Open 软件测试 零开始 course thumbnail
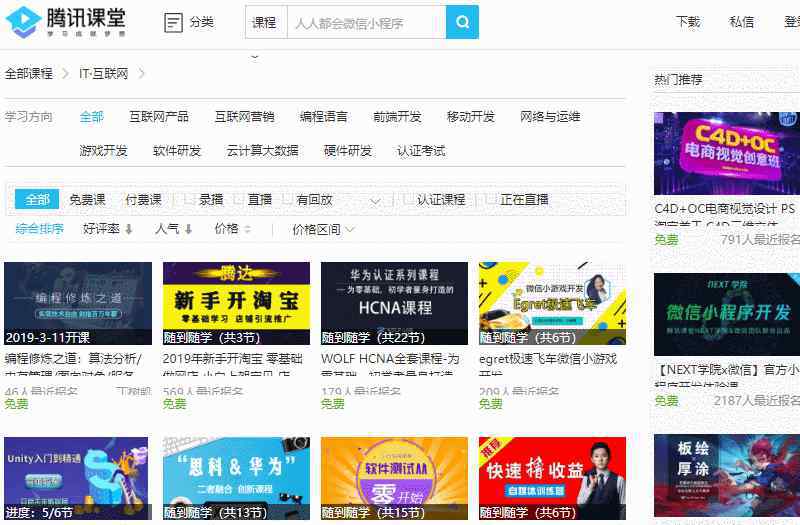Screen dimensions: 800x525 coord(394,478)
